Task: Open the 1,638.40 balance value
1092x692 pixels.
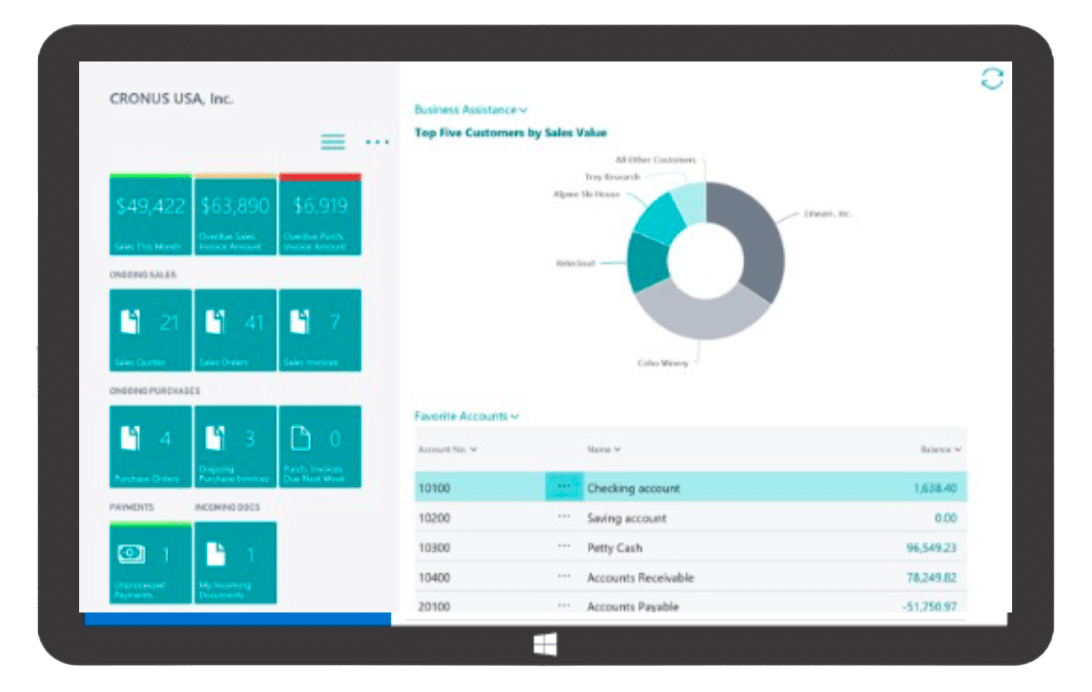Action: 935,488
